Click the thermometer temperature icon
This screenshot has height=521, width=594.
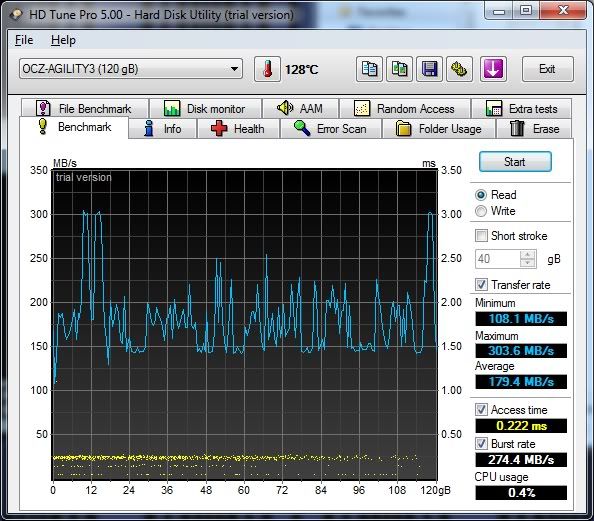click(267, 69)
